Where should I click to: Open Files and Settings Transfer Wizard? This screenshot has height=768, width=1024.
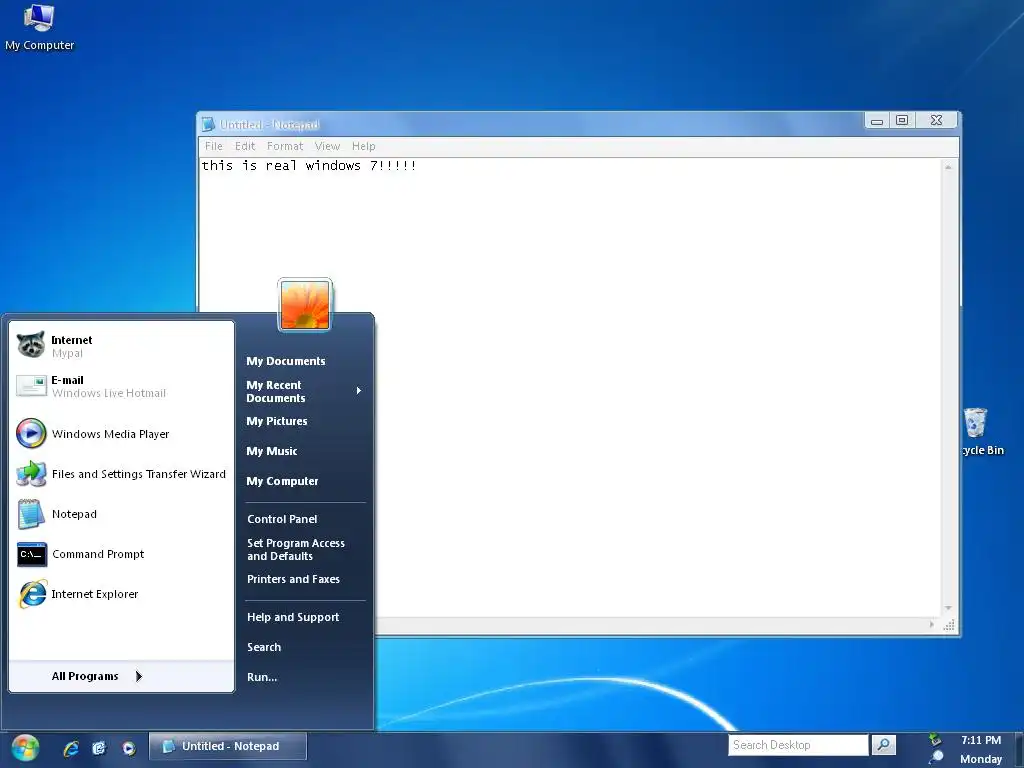click(122, 474)
